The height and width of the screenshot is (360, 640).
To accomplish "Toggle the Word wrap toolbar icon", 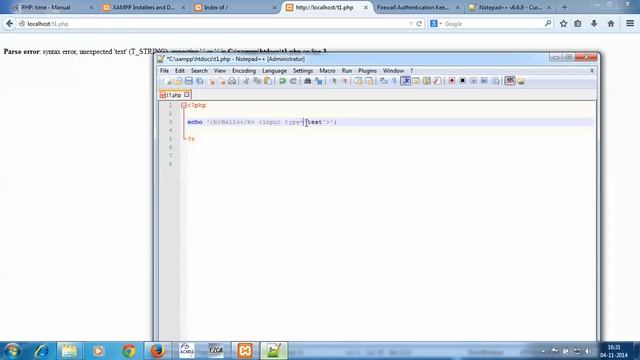I will 384,81.
